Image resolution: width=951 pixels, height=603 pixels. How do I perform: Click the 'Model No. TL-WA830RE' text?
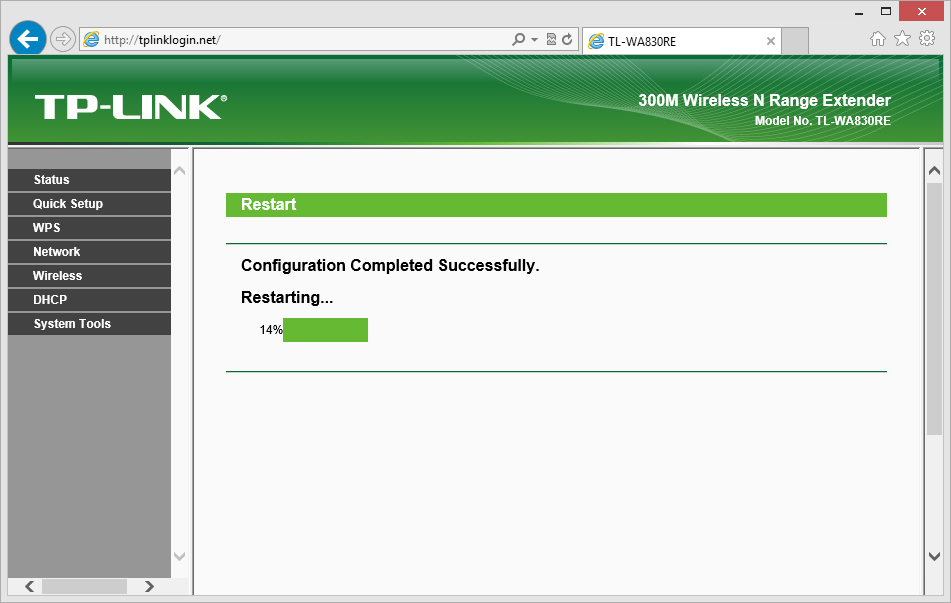click(x=822, y=121)
